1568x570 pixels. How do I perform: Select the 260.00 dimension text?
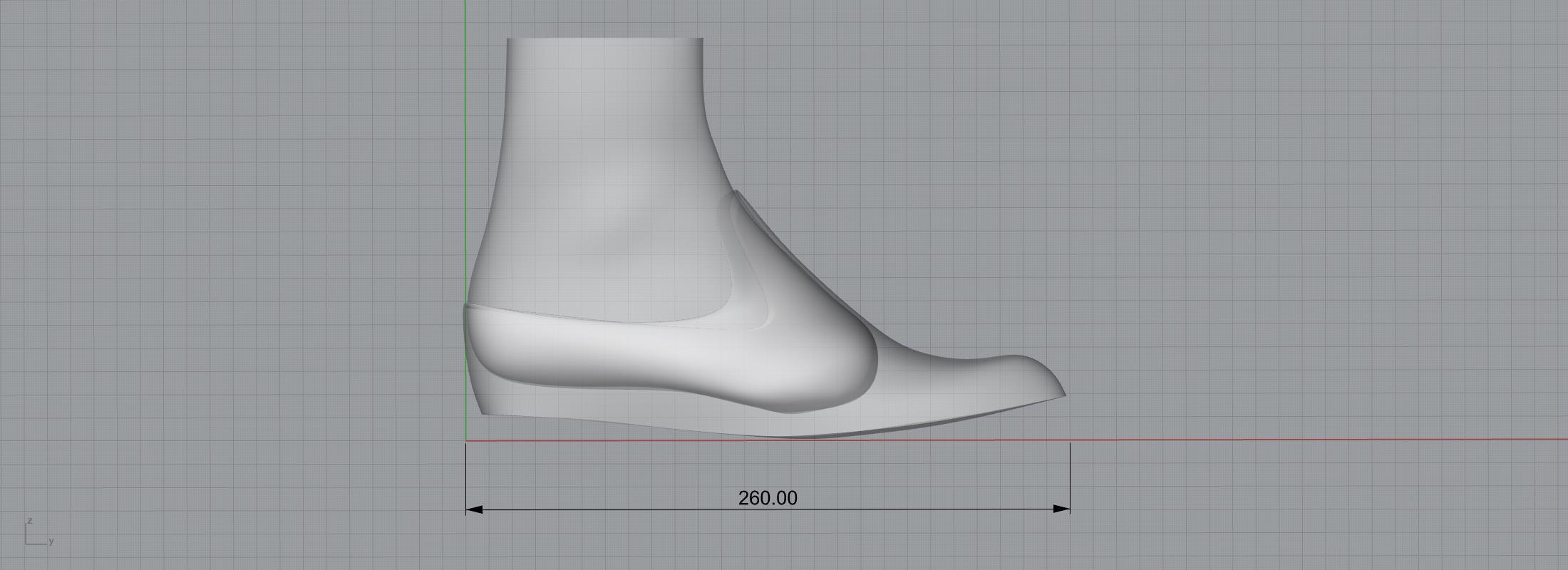pos(767,498)
